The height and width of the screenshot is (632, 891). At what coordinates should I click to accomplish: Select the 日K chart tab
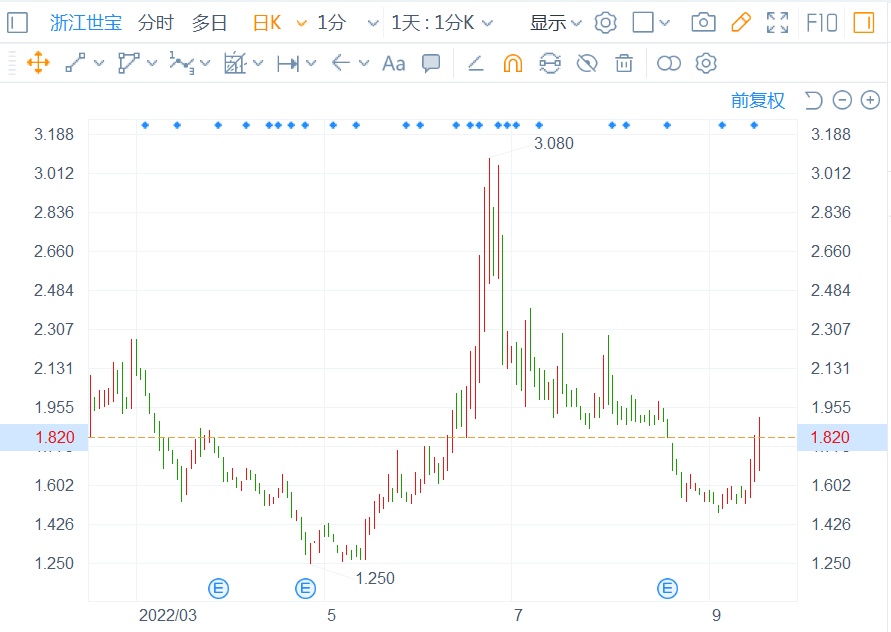(x=267, y=23)
